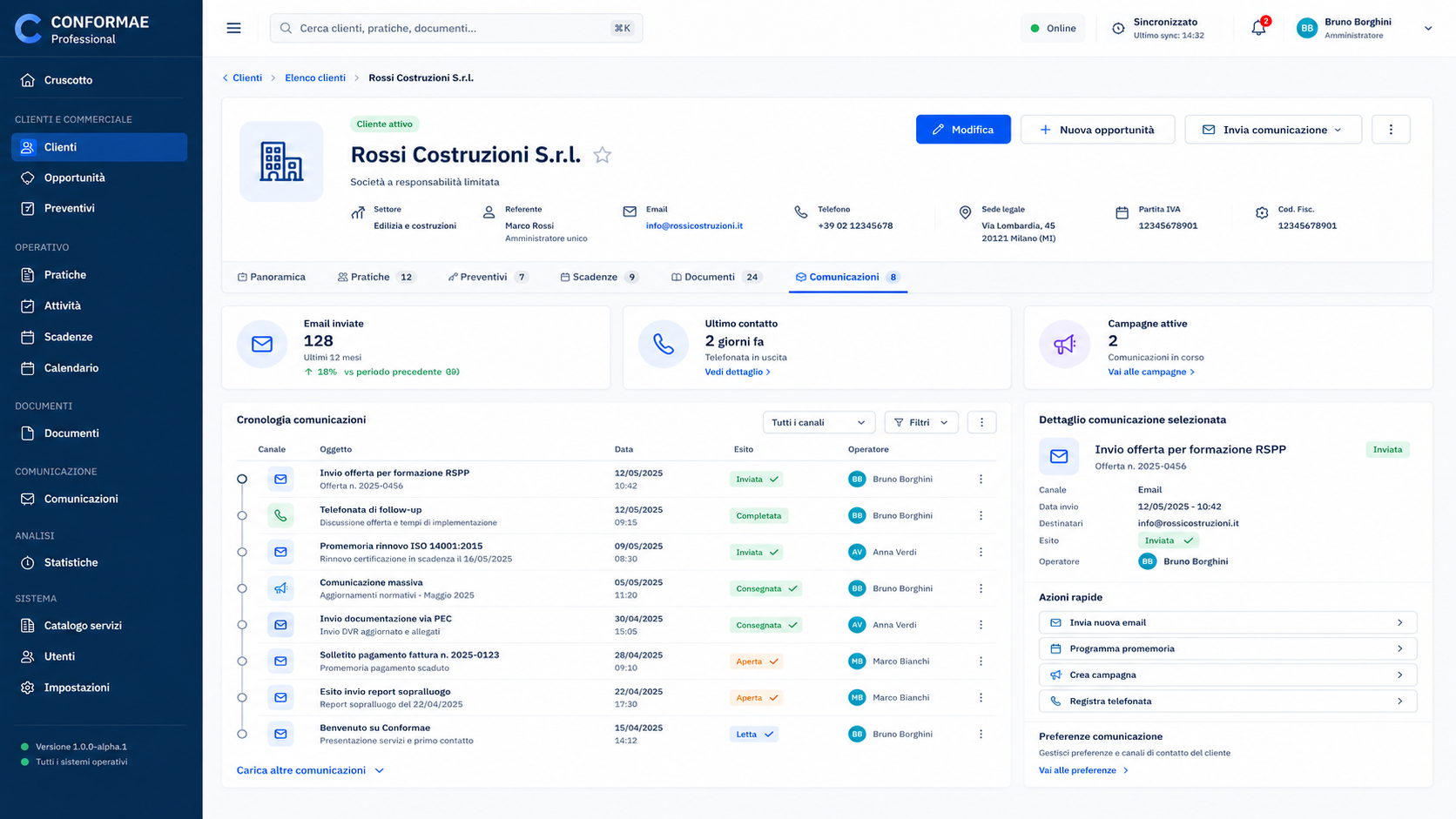Viewport: 1456px width, 819px height.
Task: Select timeline marker for Comunicazione massiva
Action: point(242,588)
